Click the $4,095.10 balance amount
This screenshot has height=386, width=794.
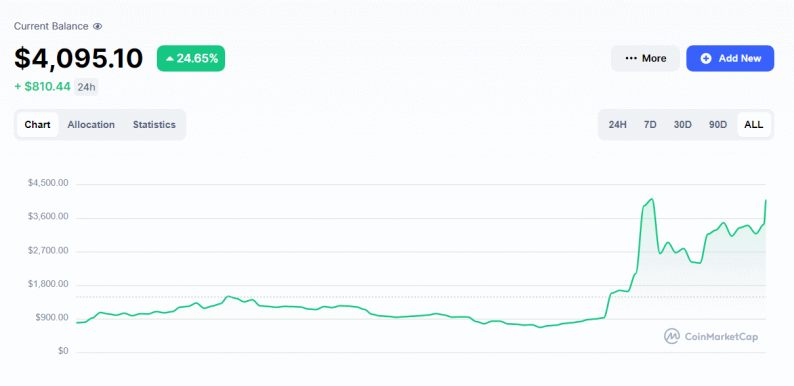[78, 58]
